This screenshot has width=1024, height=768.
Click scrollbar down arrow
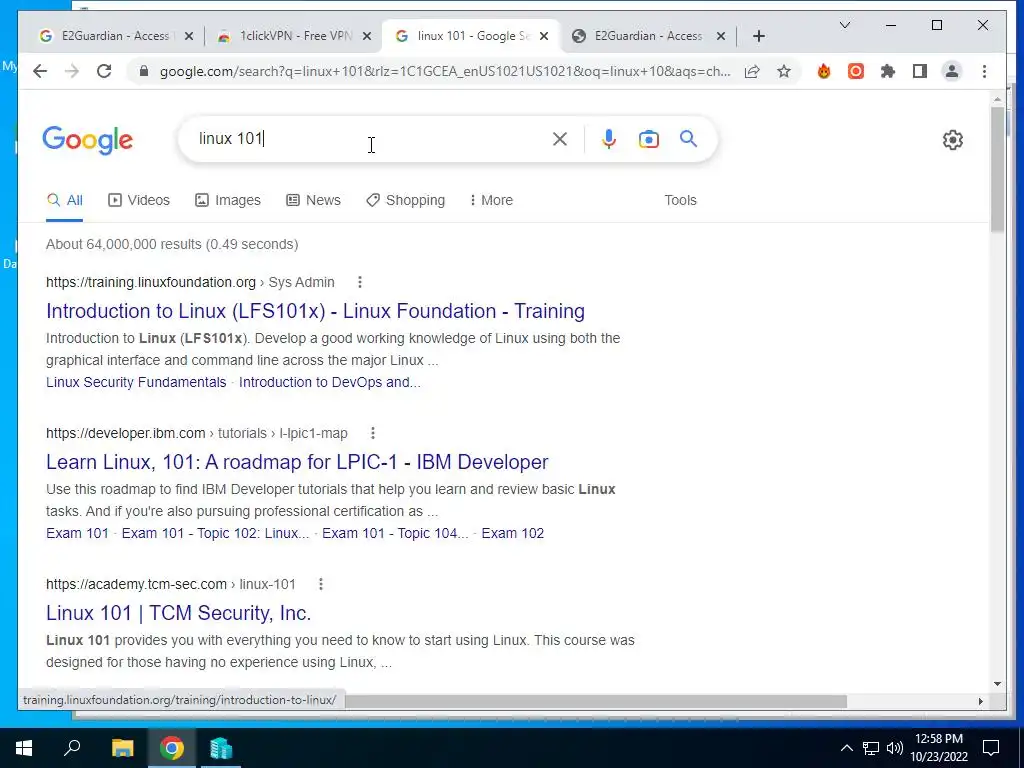coord(997,684)
